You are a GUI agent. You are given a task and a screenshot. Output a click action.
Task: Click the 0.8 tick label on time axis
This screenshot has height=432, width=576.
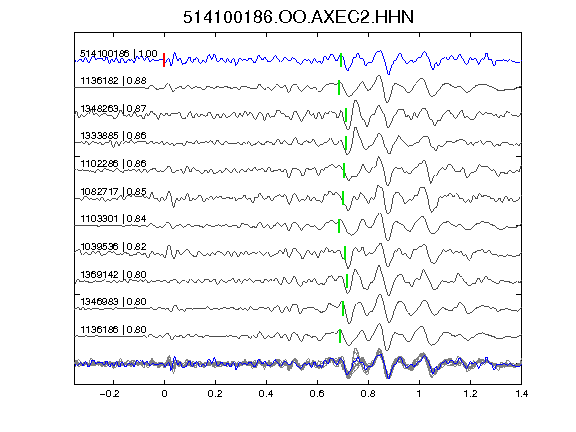(368, 394)
